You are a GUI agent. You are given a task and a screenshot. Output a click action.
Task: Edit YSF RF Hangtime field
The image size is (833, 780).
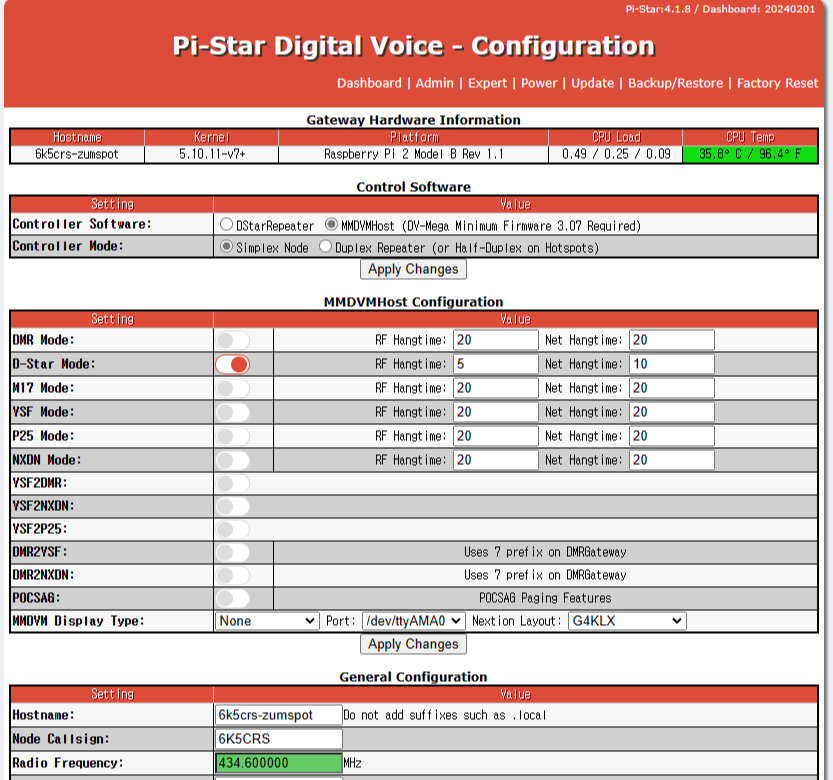(496, 412)
